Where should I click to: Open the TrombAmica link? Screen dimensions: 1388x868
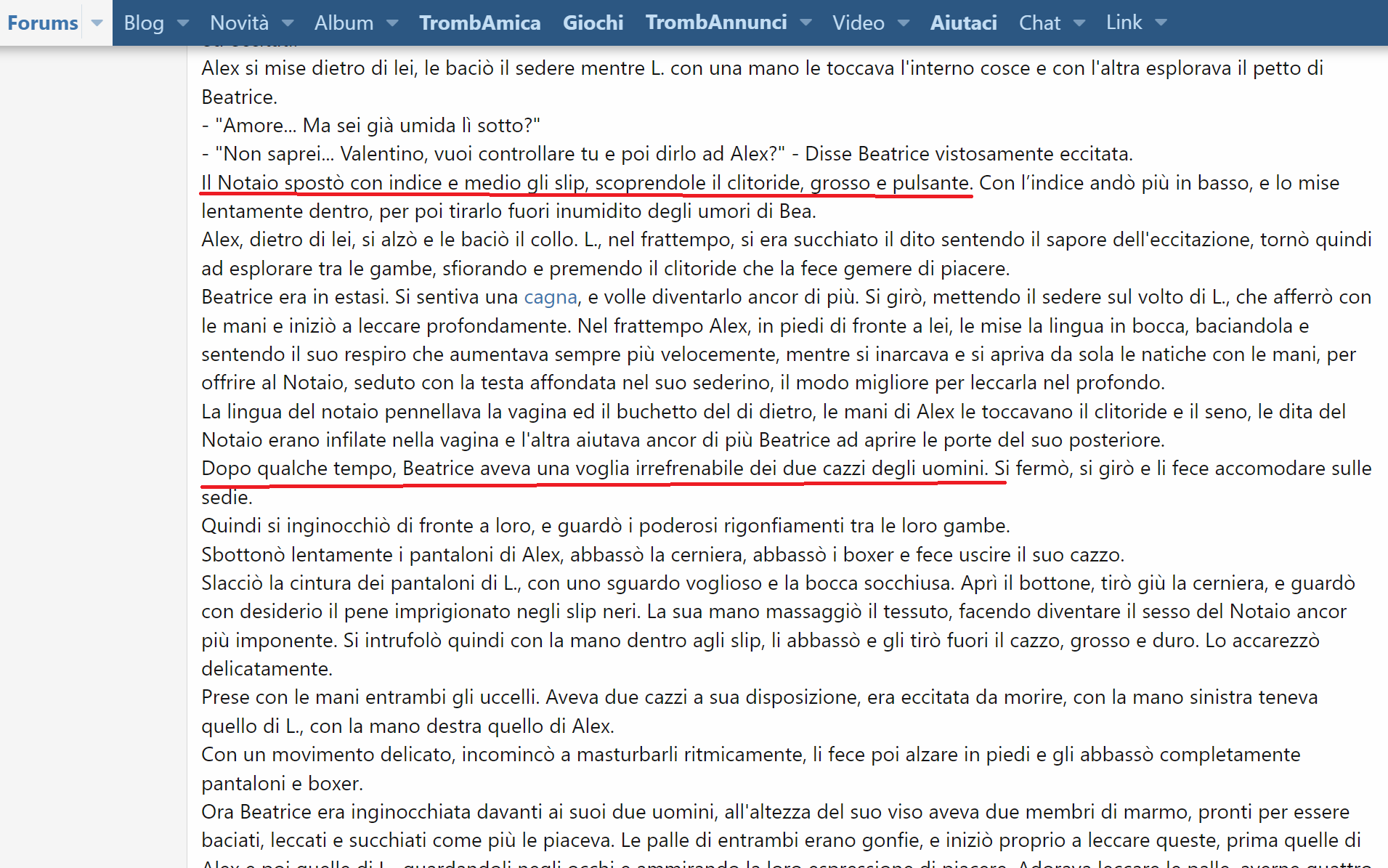tap(479, 23)
